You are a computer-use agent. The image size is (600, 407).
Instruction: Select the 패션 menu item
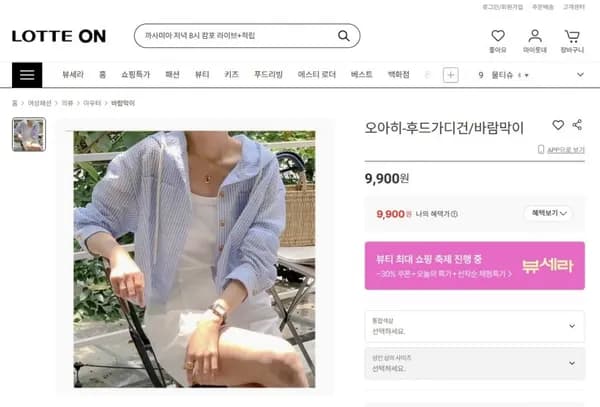pos(172,74)
